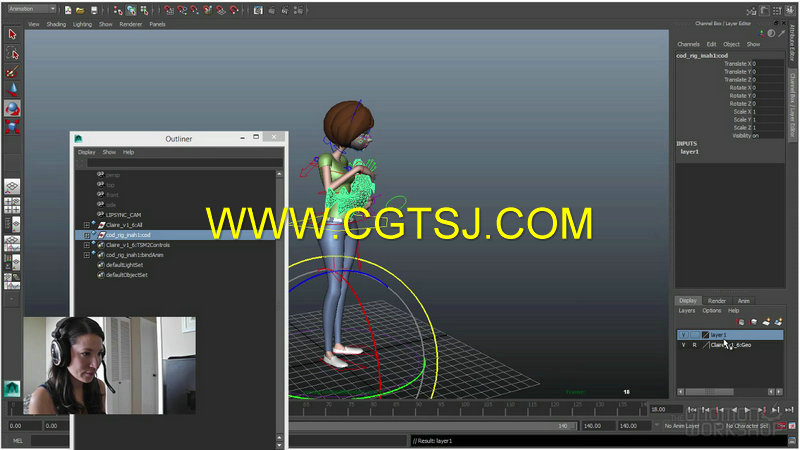Toggle visibility V of Claire Geo layer

[683, 345]
